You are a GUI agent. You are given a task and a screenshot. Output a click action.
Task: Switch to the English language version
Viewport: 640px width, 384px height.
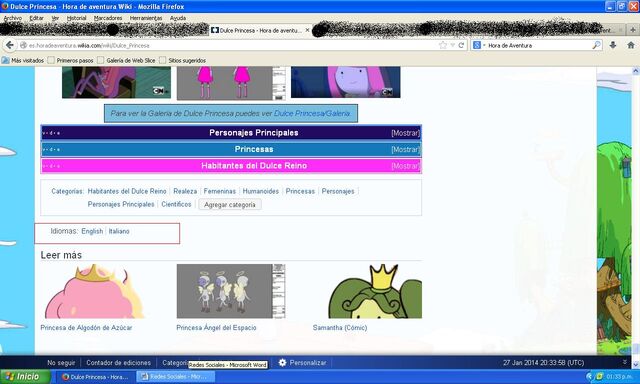[x=92, y=231]
